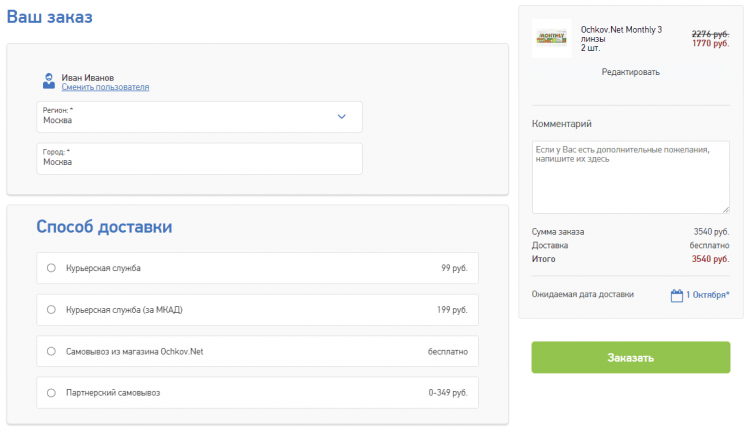Select Партнерский самовывоз radio button
The height and width of the screenshot is (432, 752).
coord(51,393)
